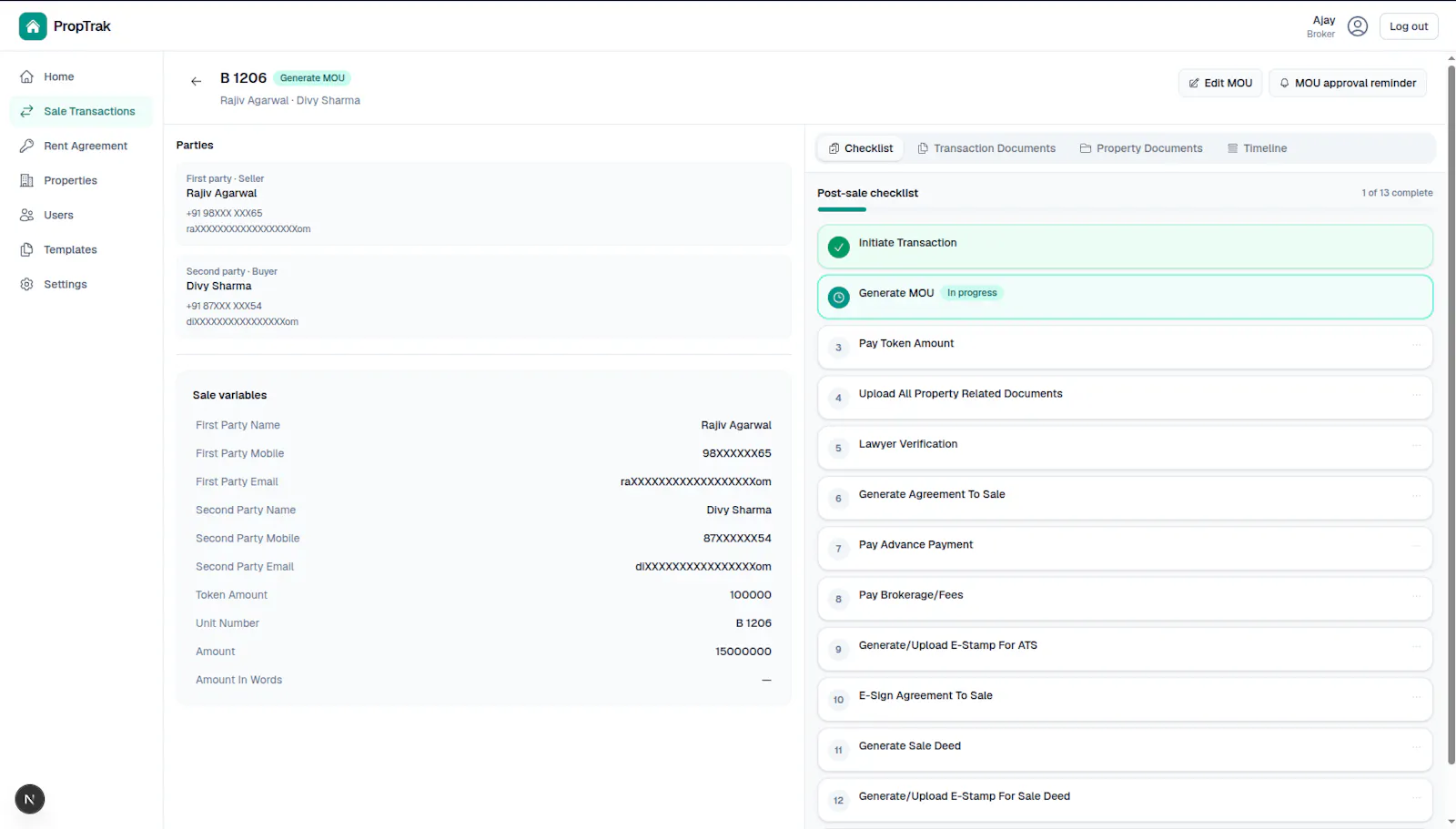Click the green check on Initiate Transaction
The height and width of the screenshot is (829, 1456).
pyautogui.click(x=839, y=247)
